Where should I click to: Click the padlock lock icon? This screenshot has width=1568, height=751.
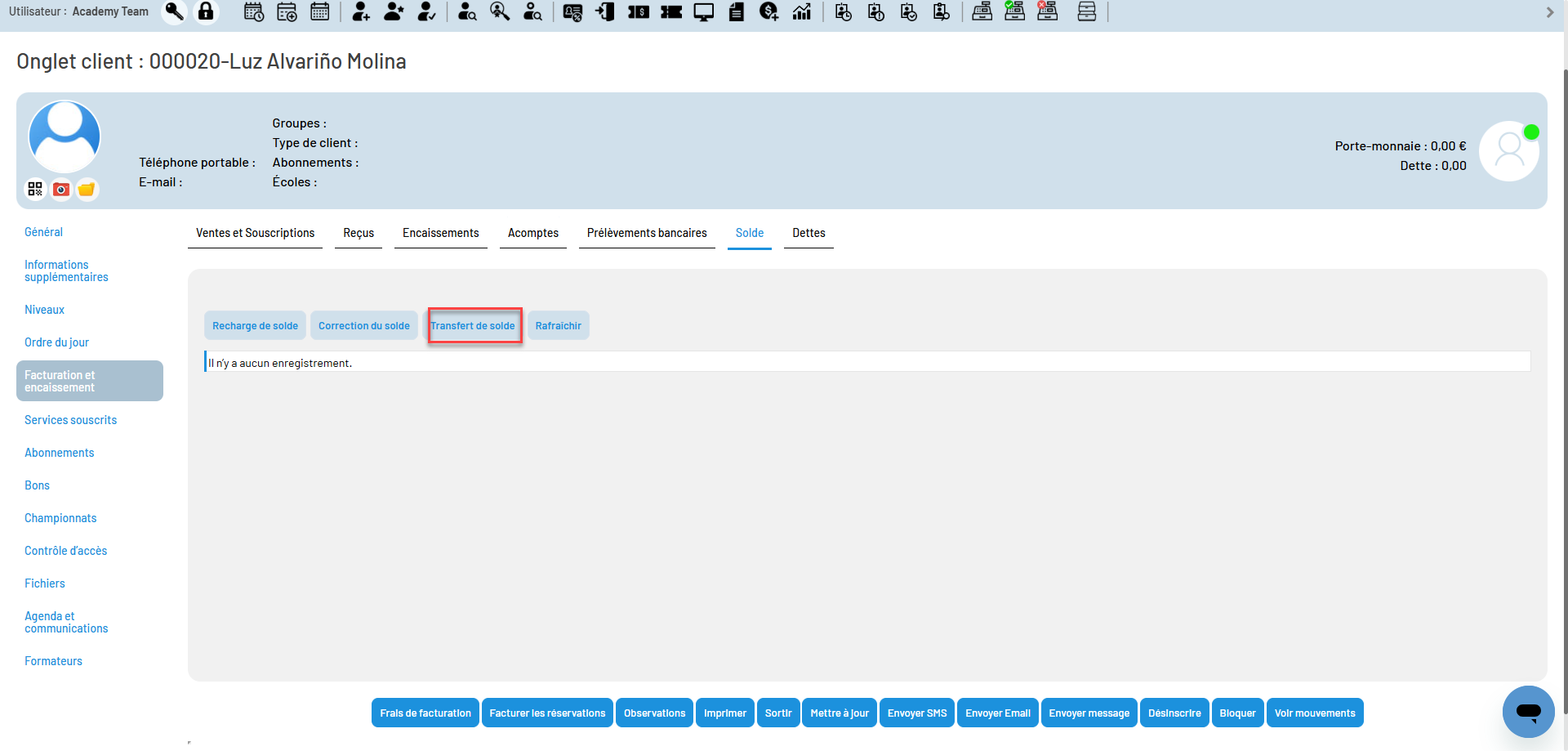206,11
